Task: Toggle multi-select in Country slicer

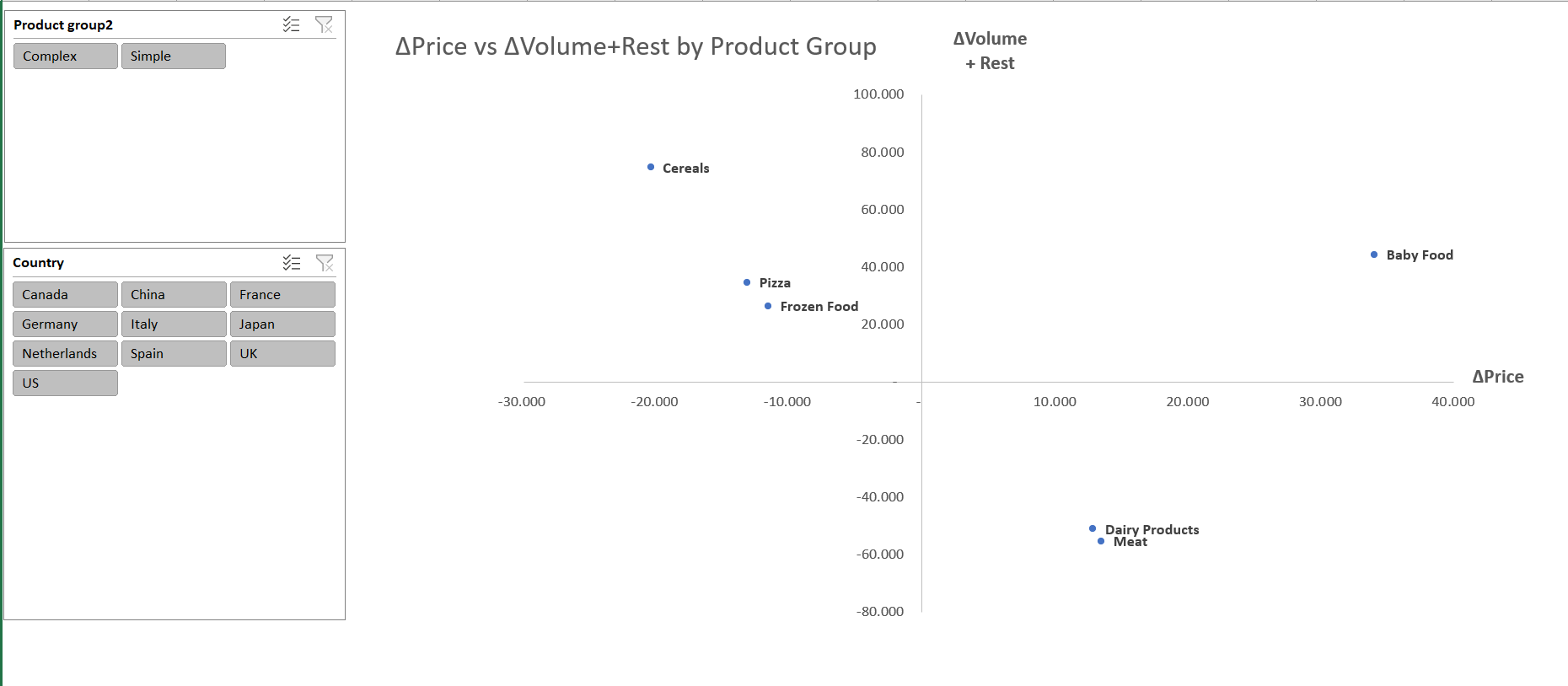Action: tap(292, 263)
